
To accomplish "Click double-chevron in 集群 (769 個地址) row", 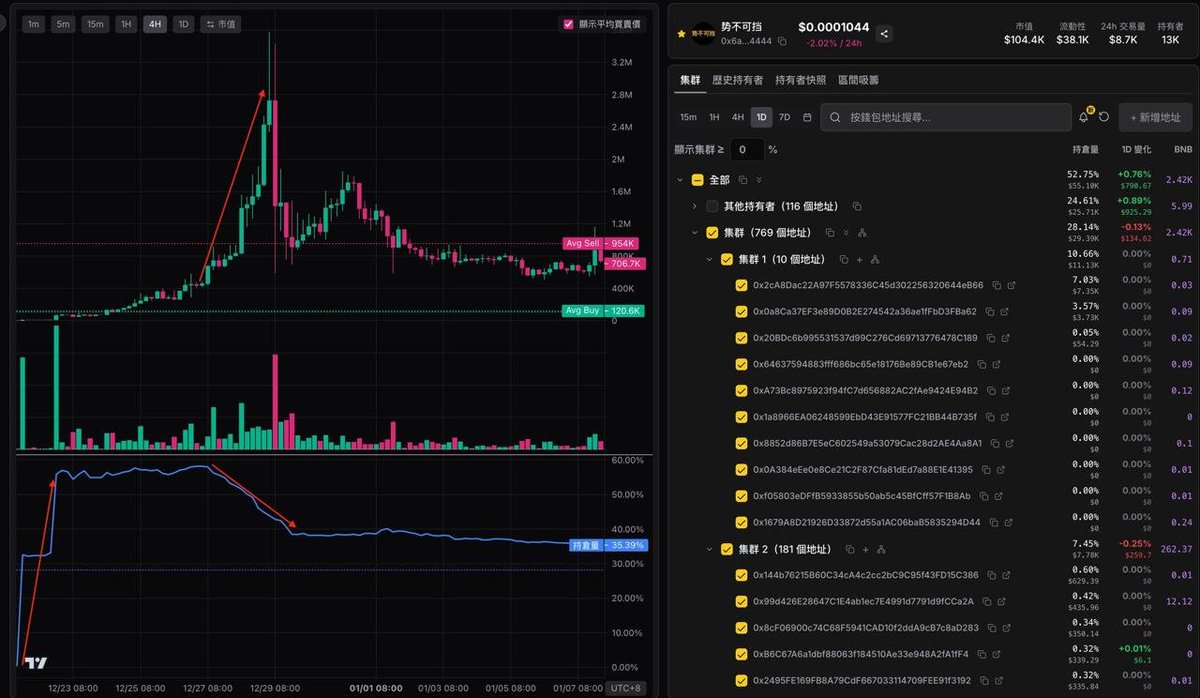I will [x=845, y=233].
